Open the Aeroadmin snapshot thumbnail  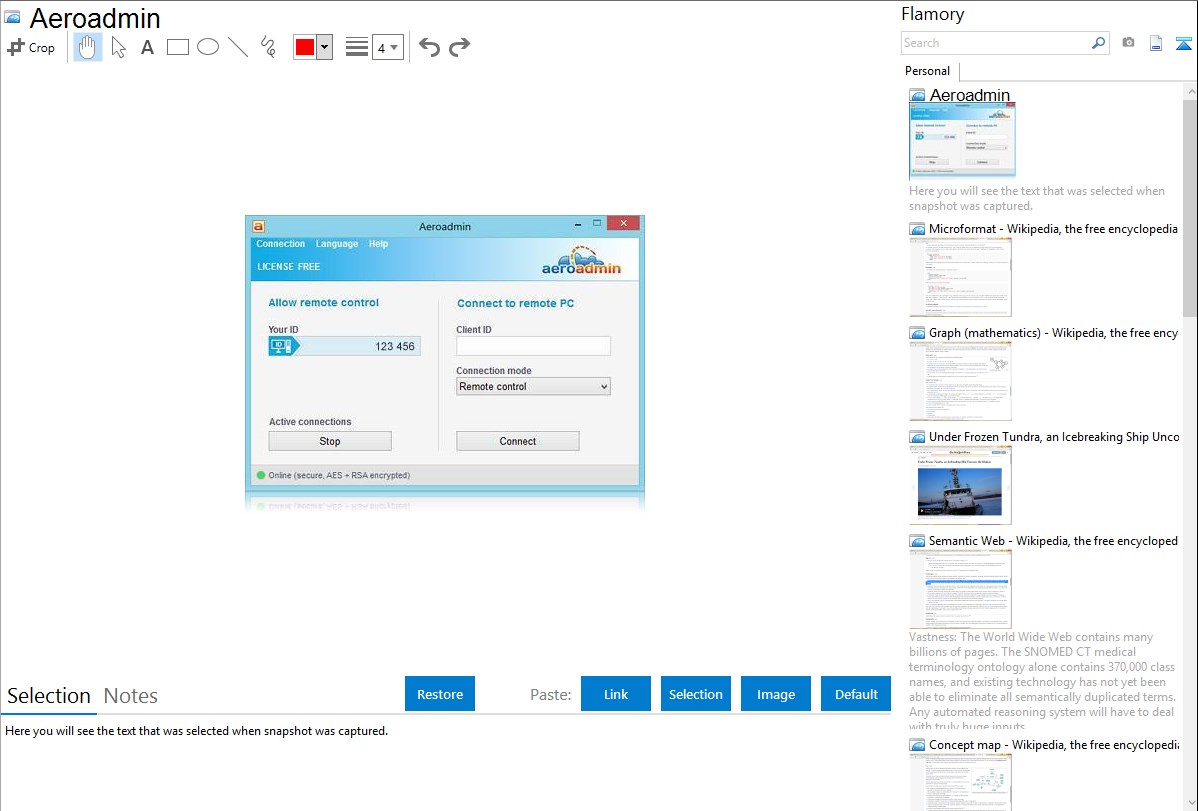point(962,141)
